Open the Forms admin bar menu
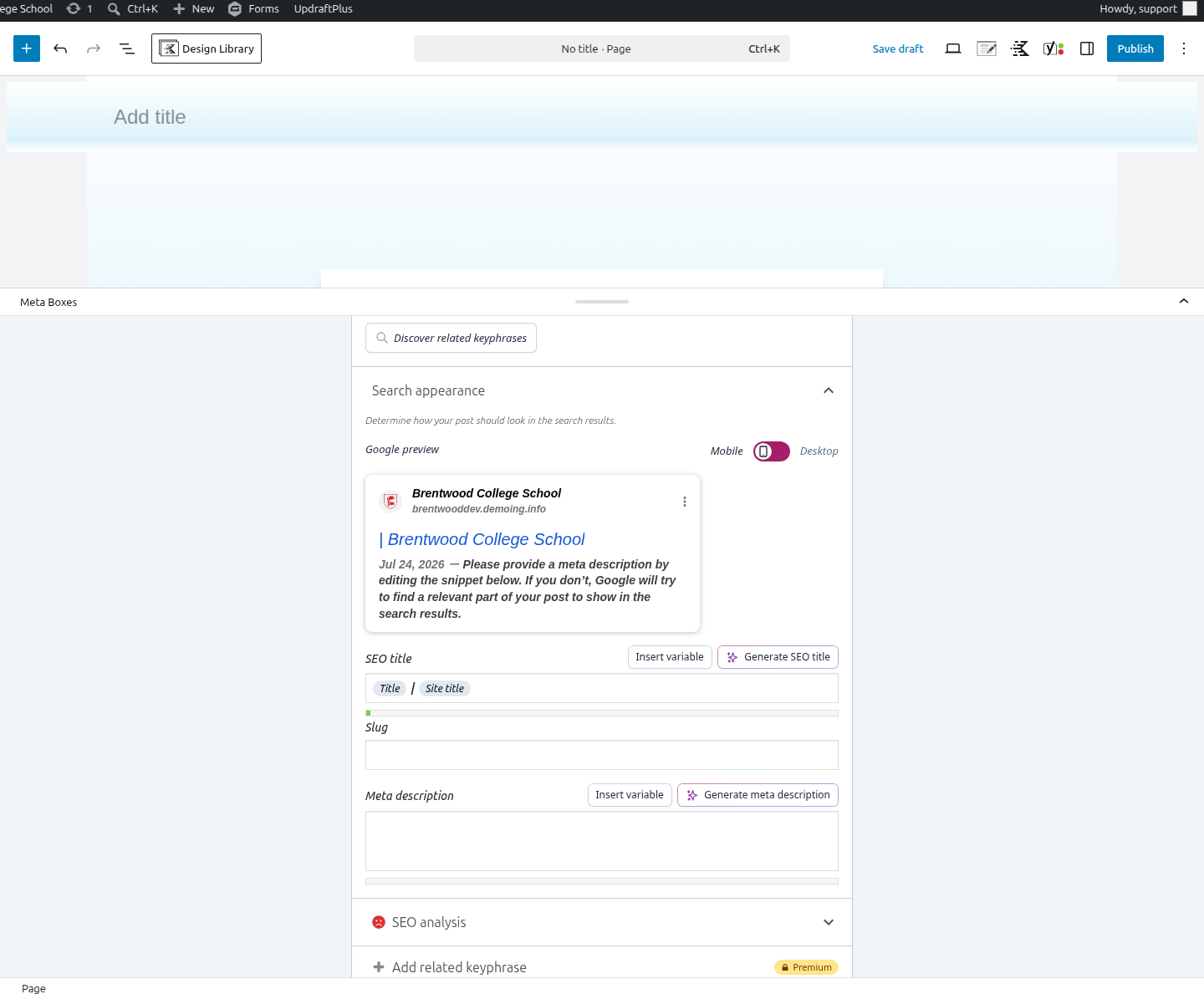The height and width of the screenshot is (994, 1204). (254, 9)
